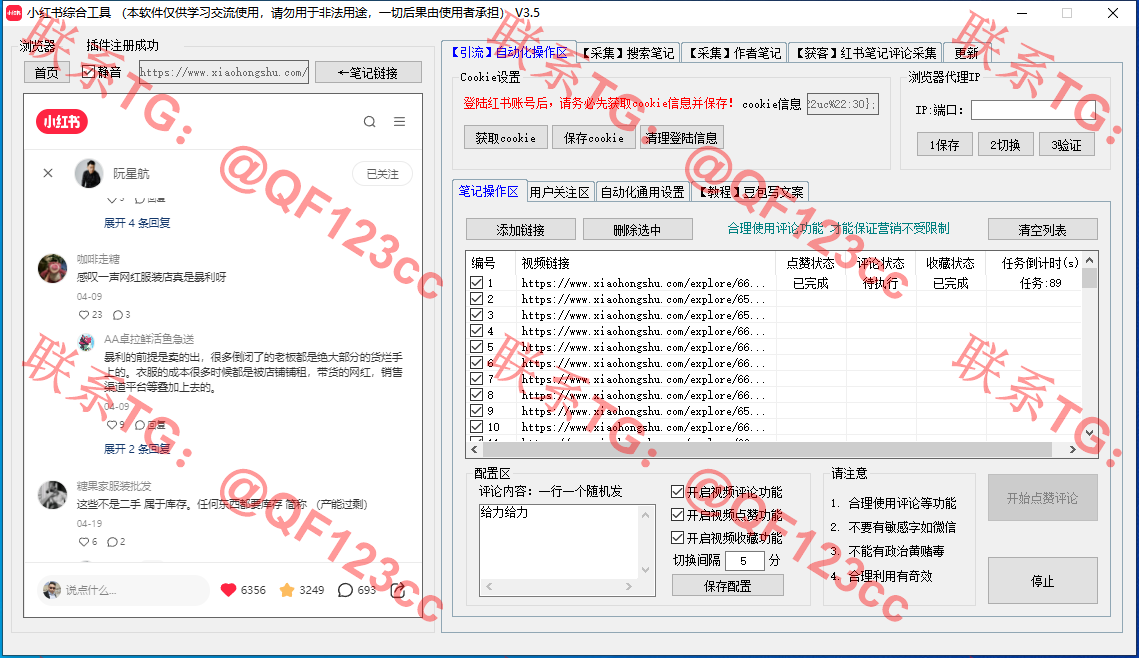1139x658 pixels.
Task: Toggle the 静音 mute checkbox
Action: (88, 72)
